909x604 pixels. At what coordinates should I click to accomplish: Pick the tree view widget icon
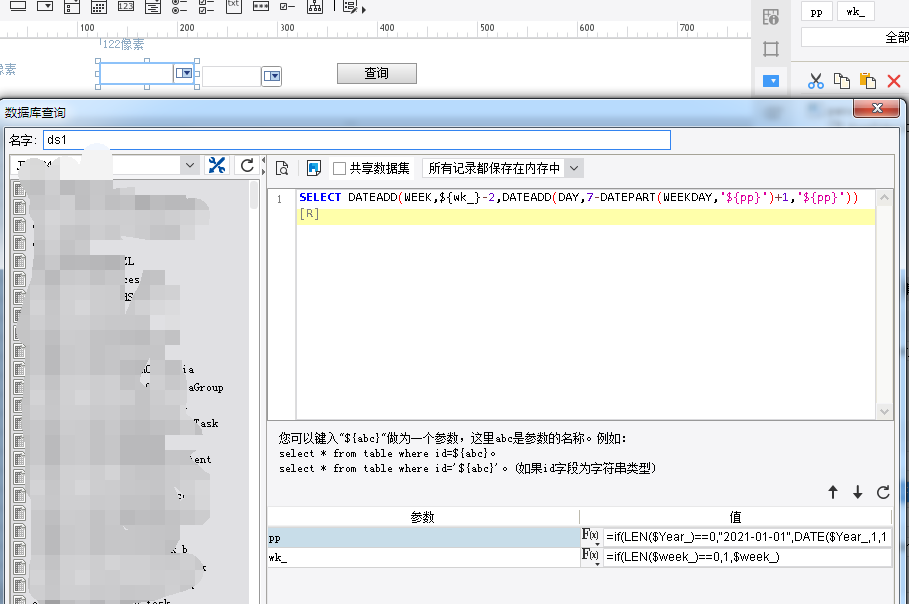pyautogui.click(x=315, y=6)
